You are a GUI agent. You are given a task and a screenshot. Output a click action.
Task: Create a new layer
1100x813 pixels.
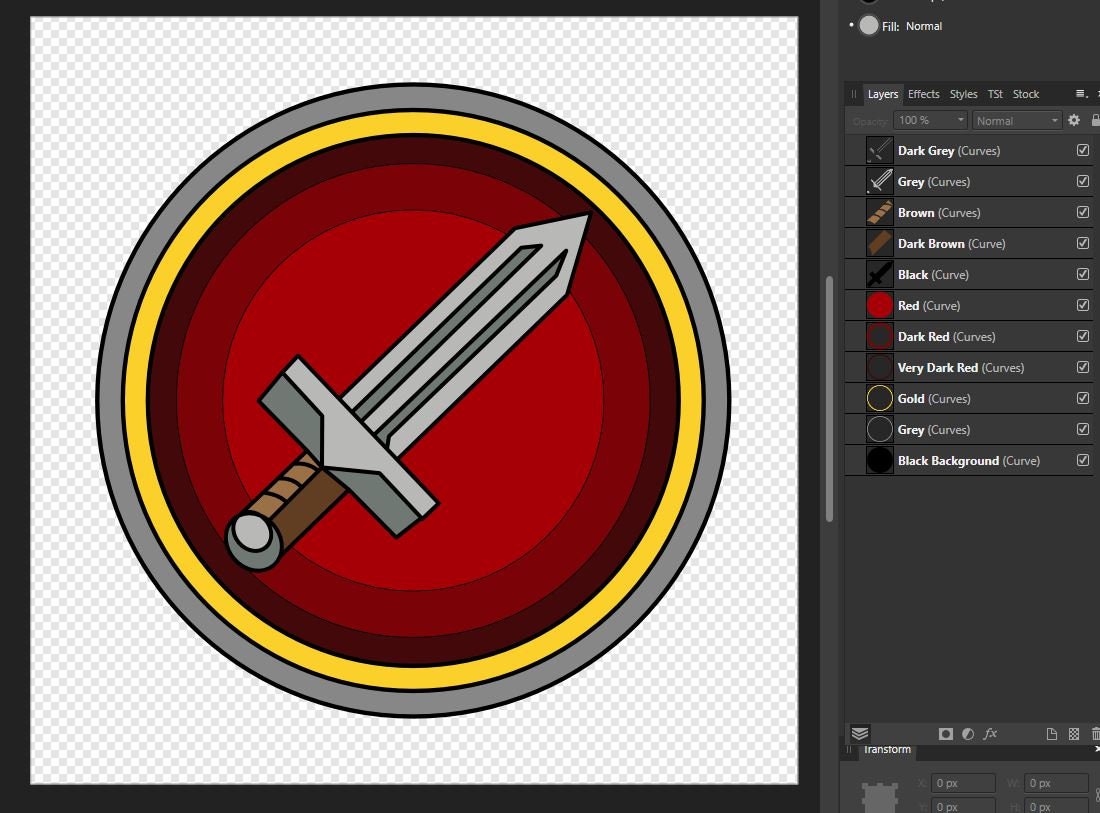click(1053, 733)
